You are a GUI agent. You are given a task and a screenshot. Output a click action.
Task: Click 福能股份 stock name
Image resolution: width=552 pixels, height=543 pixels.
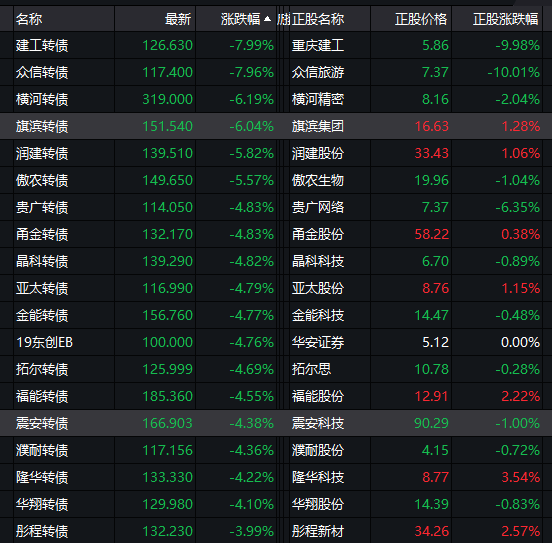tap(318, 396)
